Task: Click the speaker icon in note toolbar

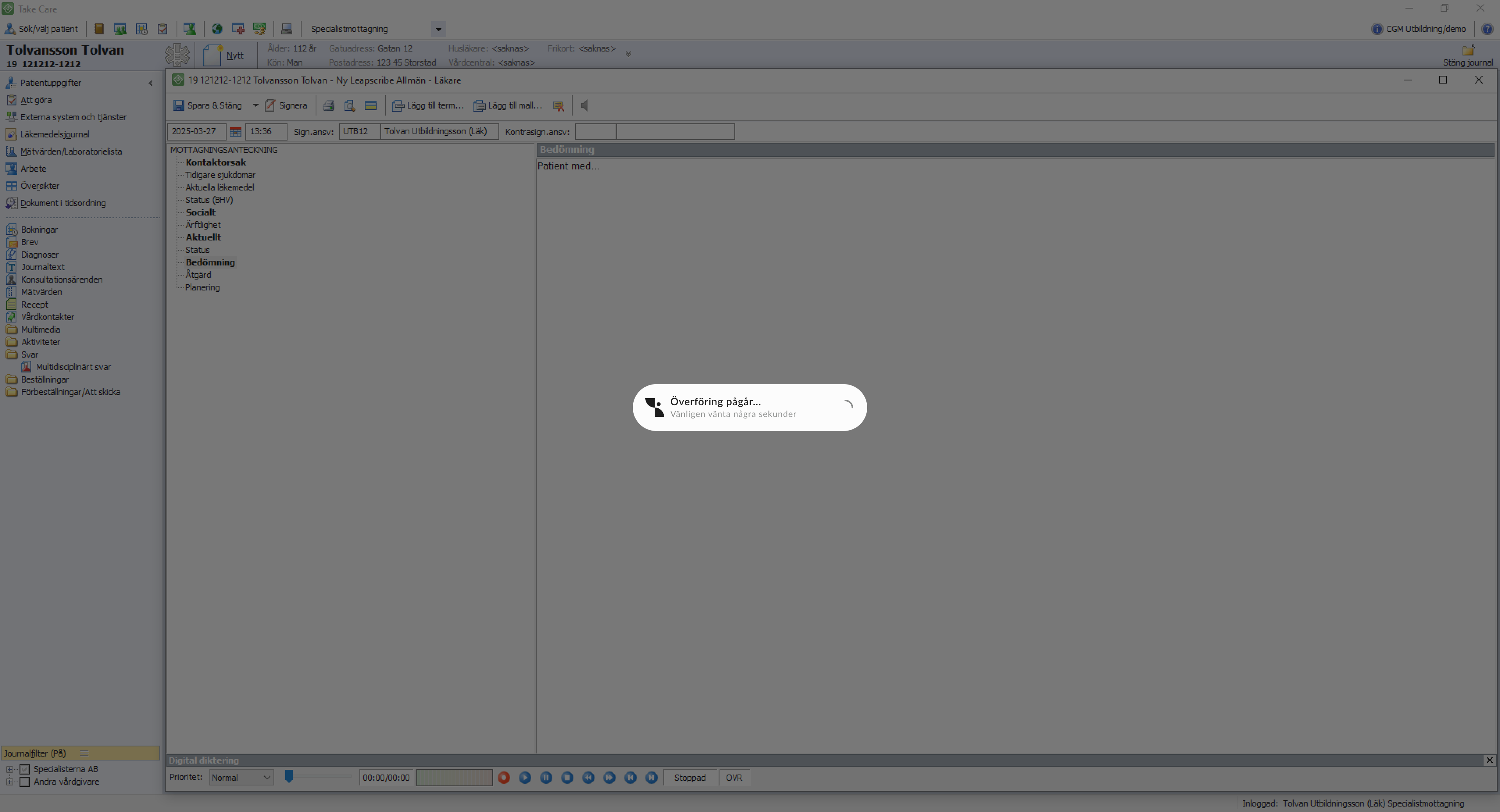Action: tap(585, 105)
